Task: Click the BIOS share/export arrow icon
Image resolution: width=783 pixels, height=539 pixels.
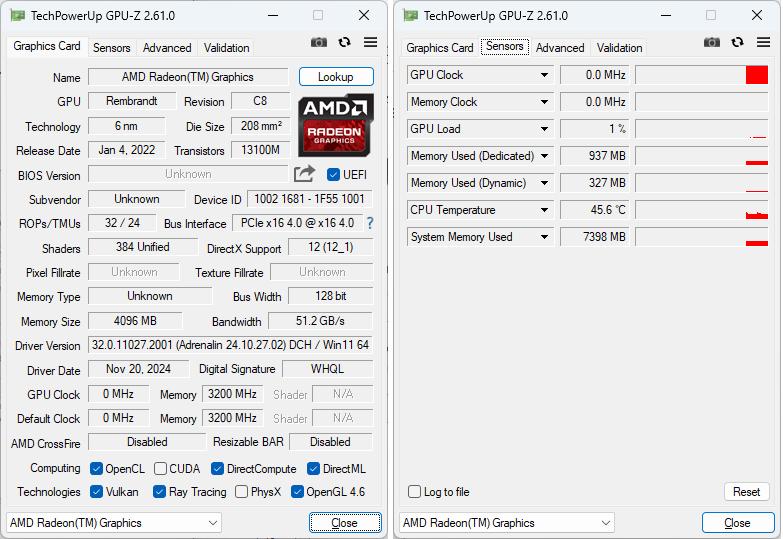Action: pyautogui.click(x=304, y=174)
